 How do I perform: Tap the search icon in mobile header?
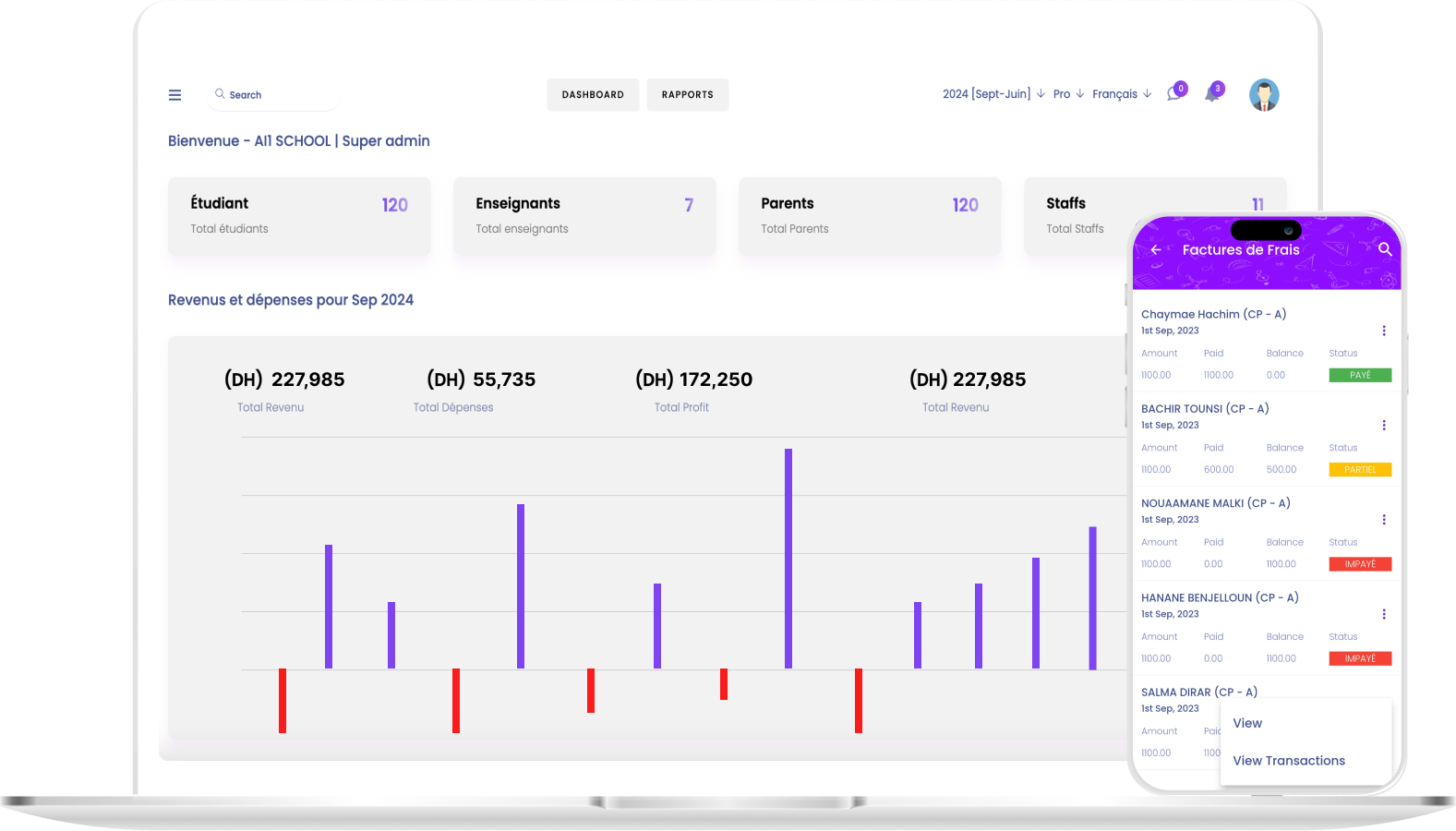[x=1384, y=249]
